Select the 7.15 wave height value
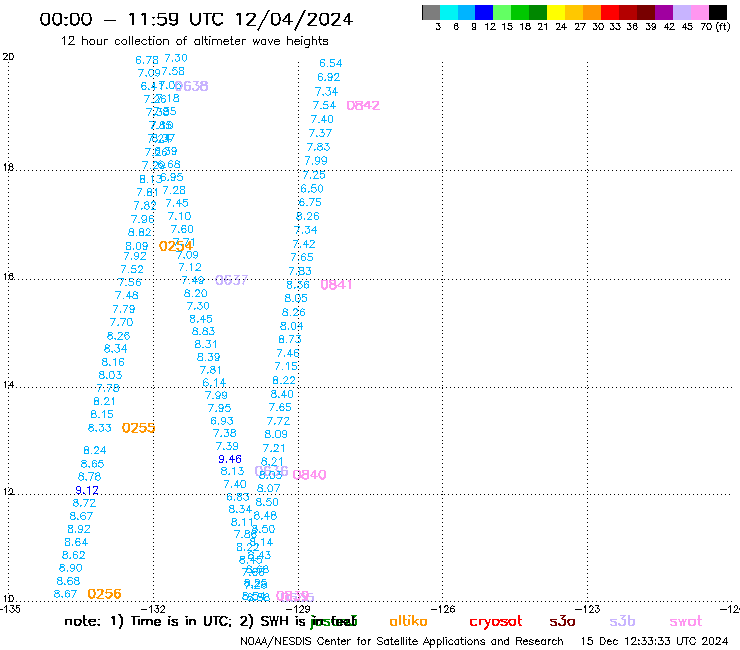 click(286, 366)
